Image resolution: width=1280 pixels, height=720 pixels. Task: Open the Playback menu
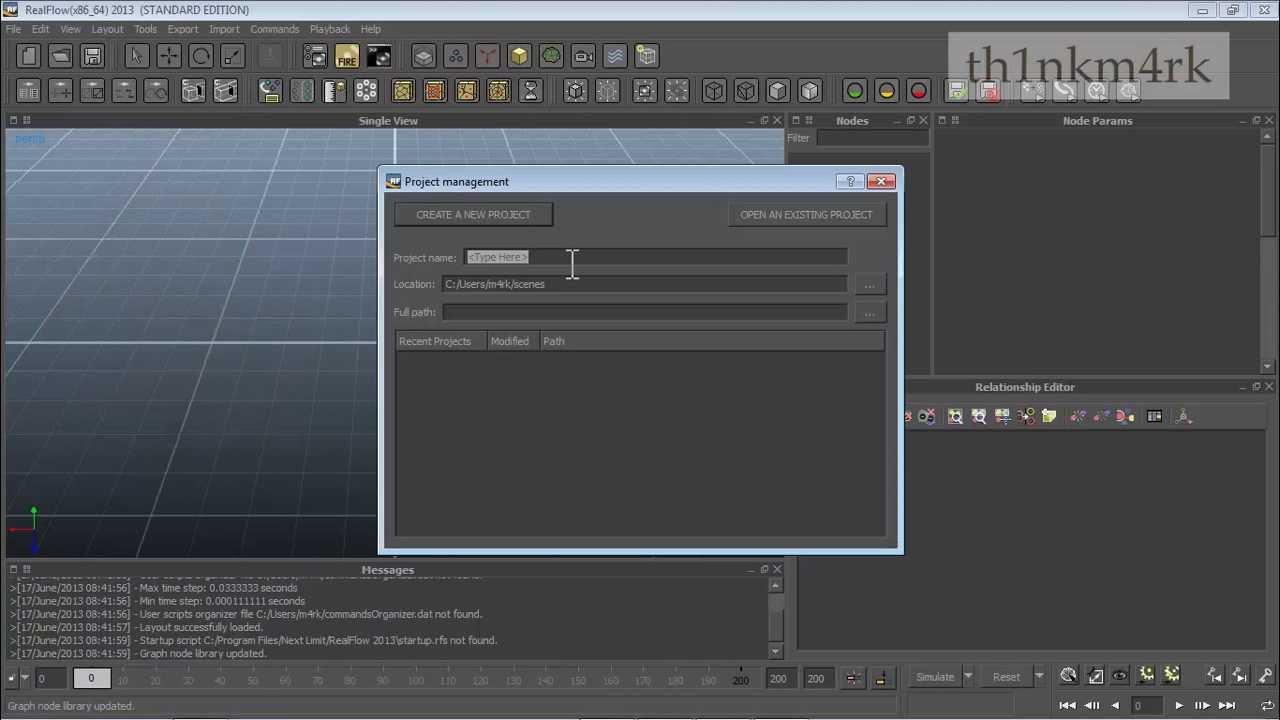pos(329,29)
